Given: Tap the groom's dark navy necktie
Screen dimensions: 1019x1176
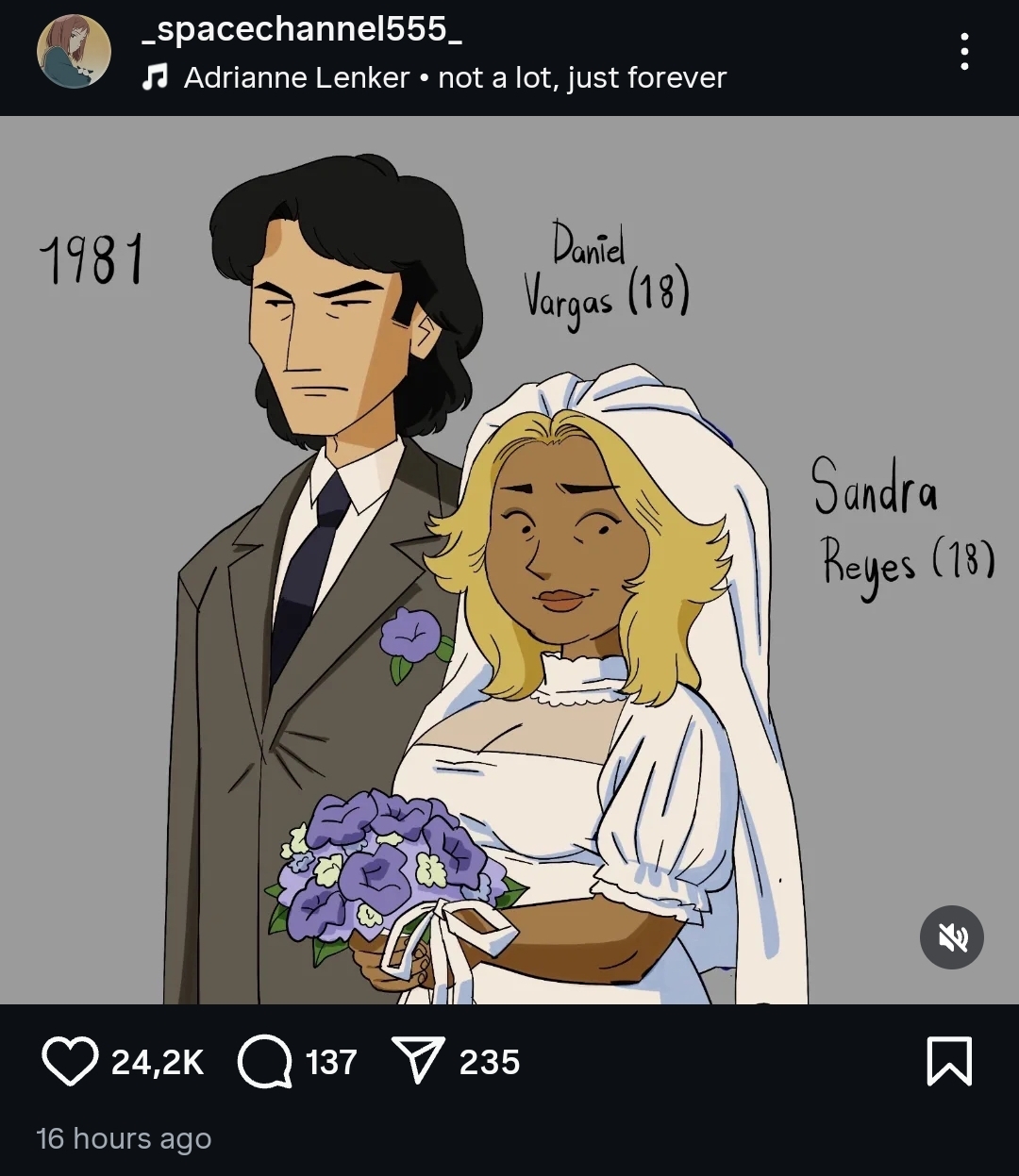Looking at the screenshot, I should (308, 573).
